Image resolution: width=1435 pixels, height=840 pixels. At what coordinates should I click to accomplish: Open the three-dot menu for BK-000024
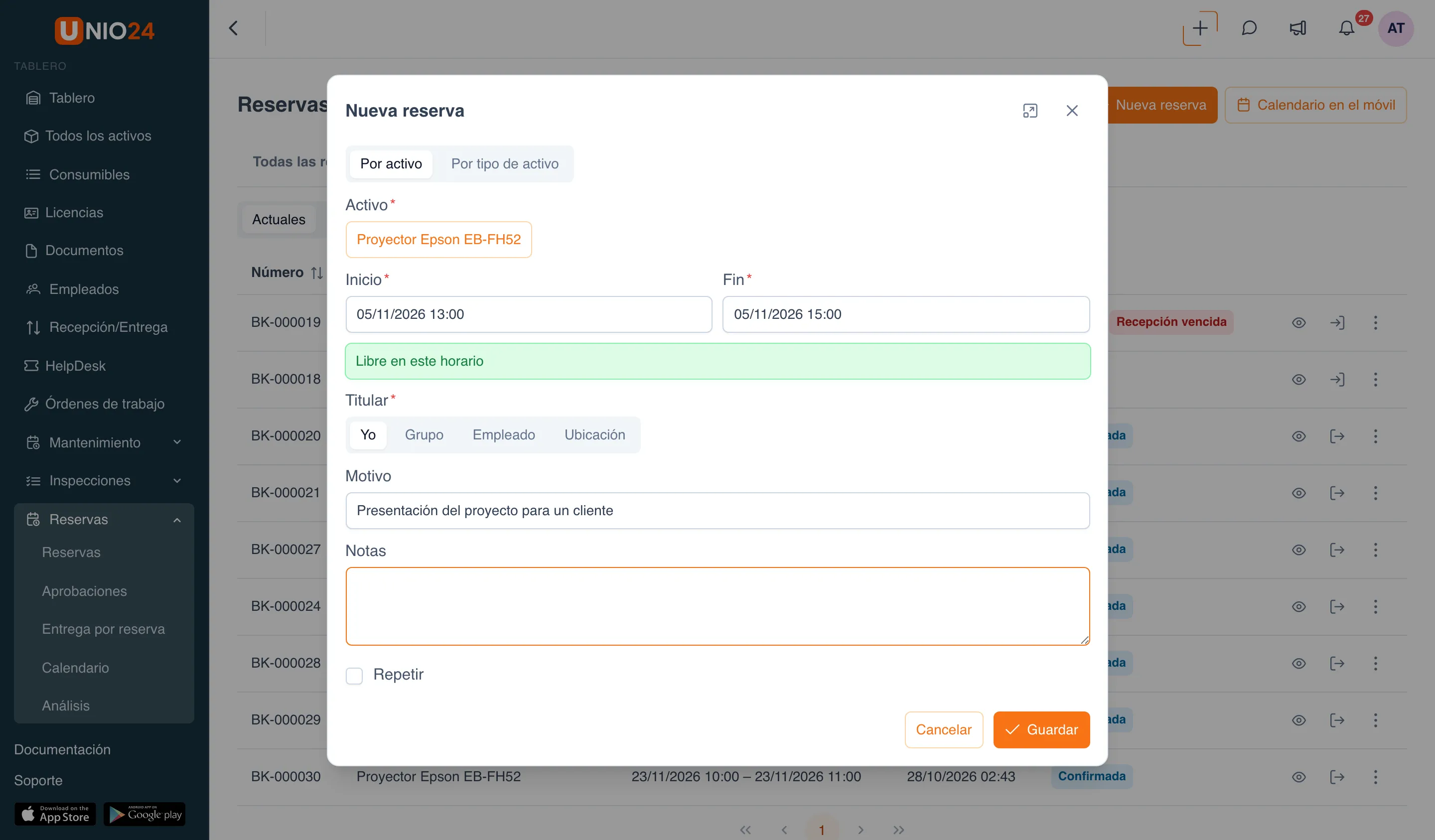[1375, 606]
